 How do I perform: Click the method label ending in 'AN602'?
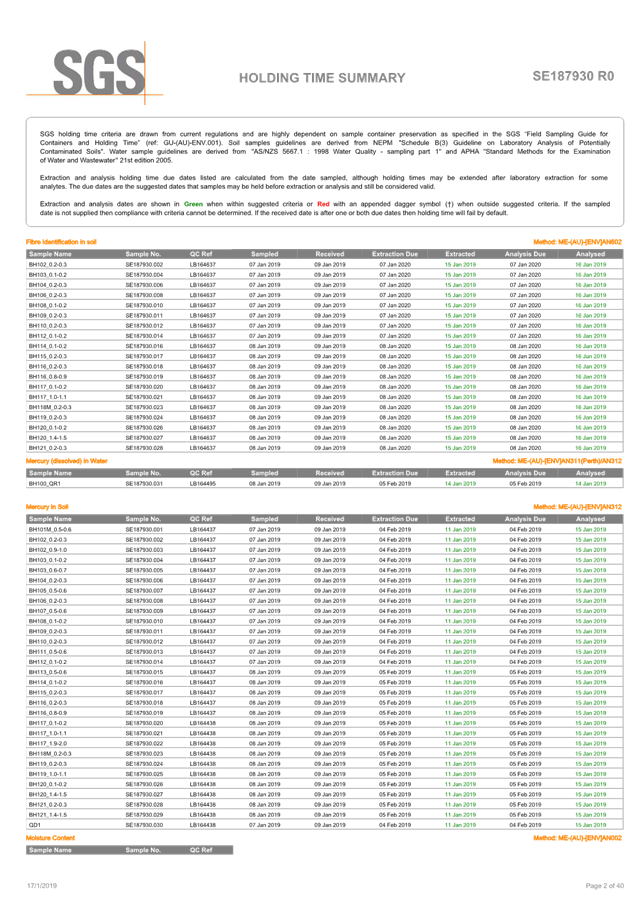coord(578,242)
